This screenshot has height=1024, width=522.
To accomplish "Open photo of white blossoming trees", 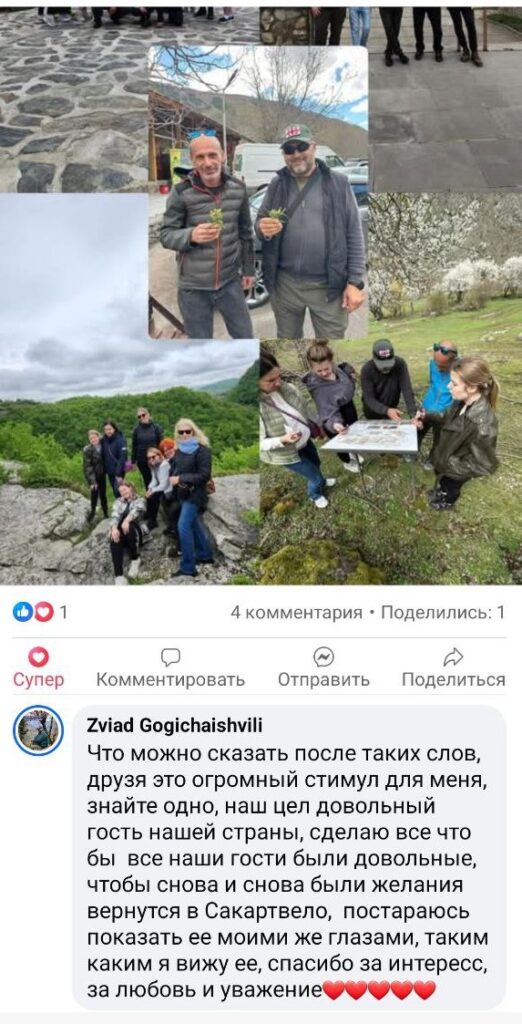I will tap(446, 266).
